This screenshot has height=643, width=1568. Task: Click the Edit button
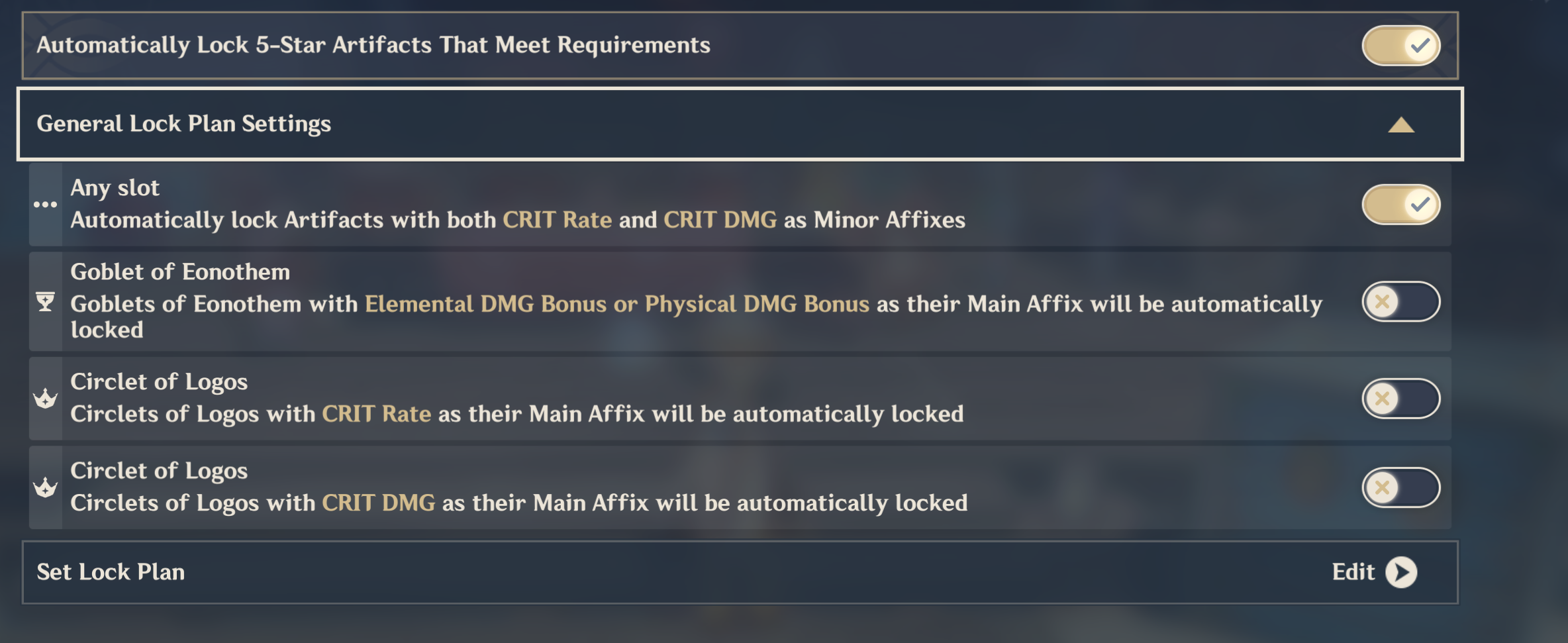click(1375, 572)
